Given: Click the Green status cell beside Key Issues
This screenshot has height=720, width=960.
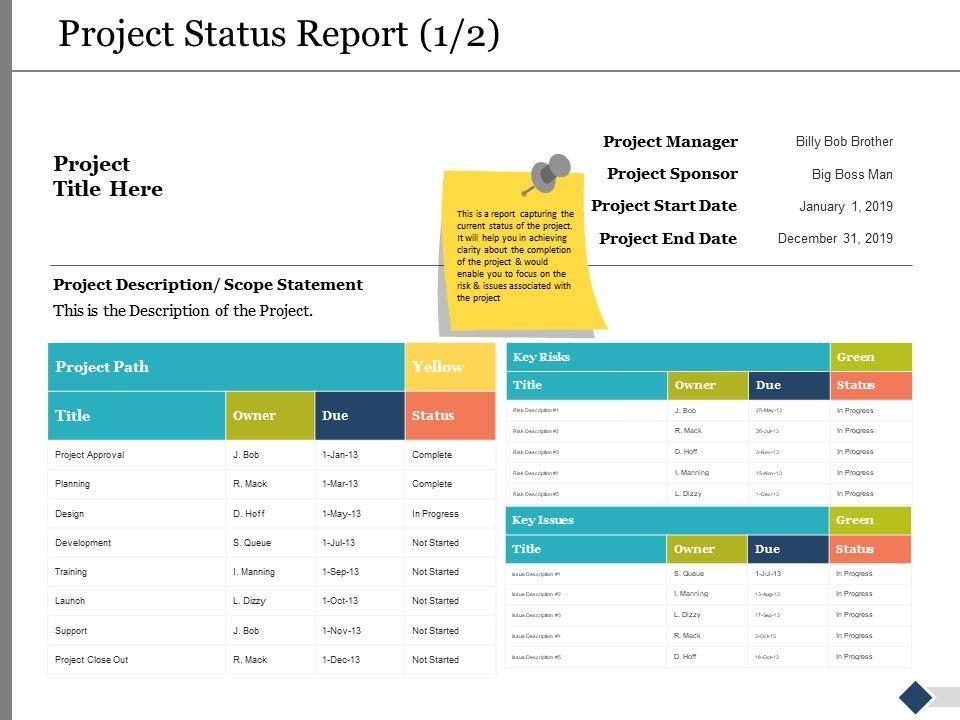Looking at the screenshot, I should coord(870,520).
